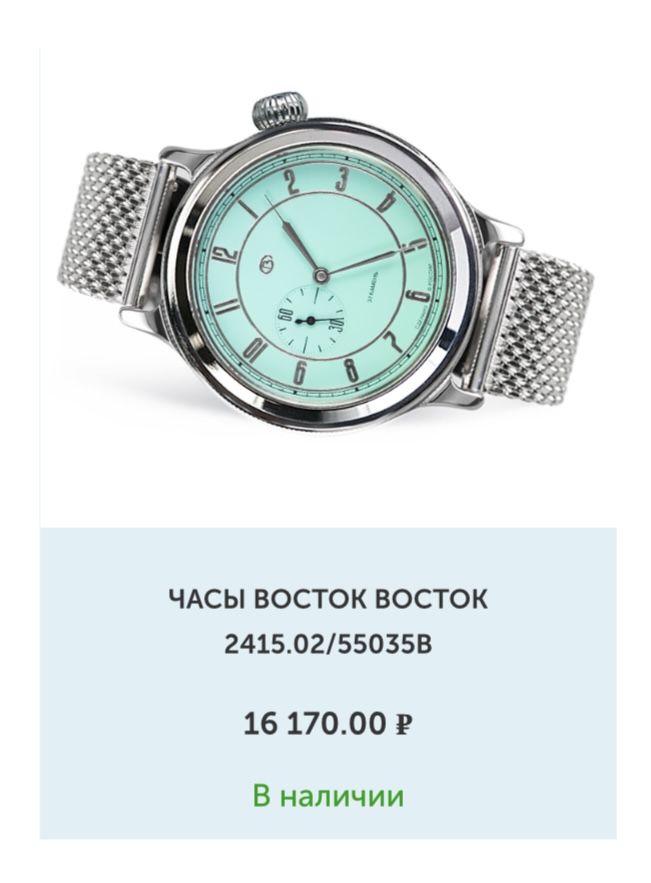Click the model number 2415.02/55035B

(328, 644)
